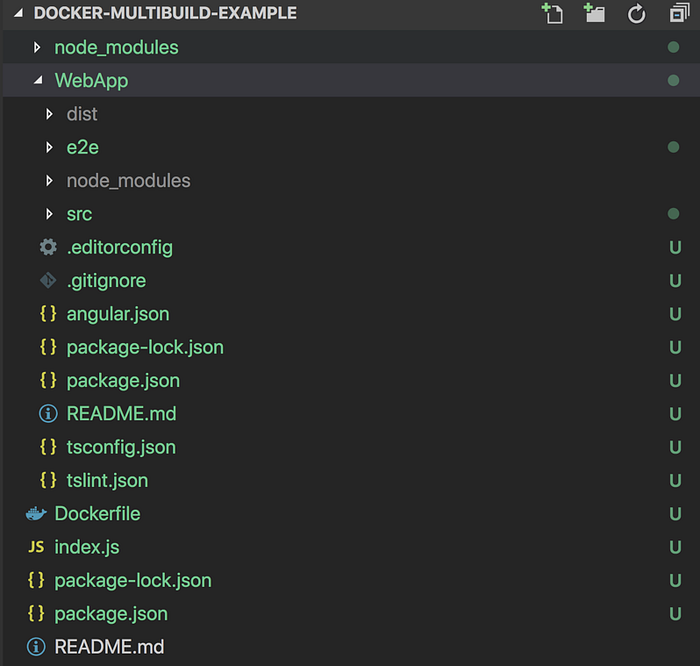Expand the dist folder arrow
This screenshot has height=666, width=700.
[x=49, y=114]
